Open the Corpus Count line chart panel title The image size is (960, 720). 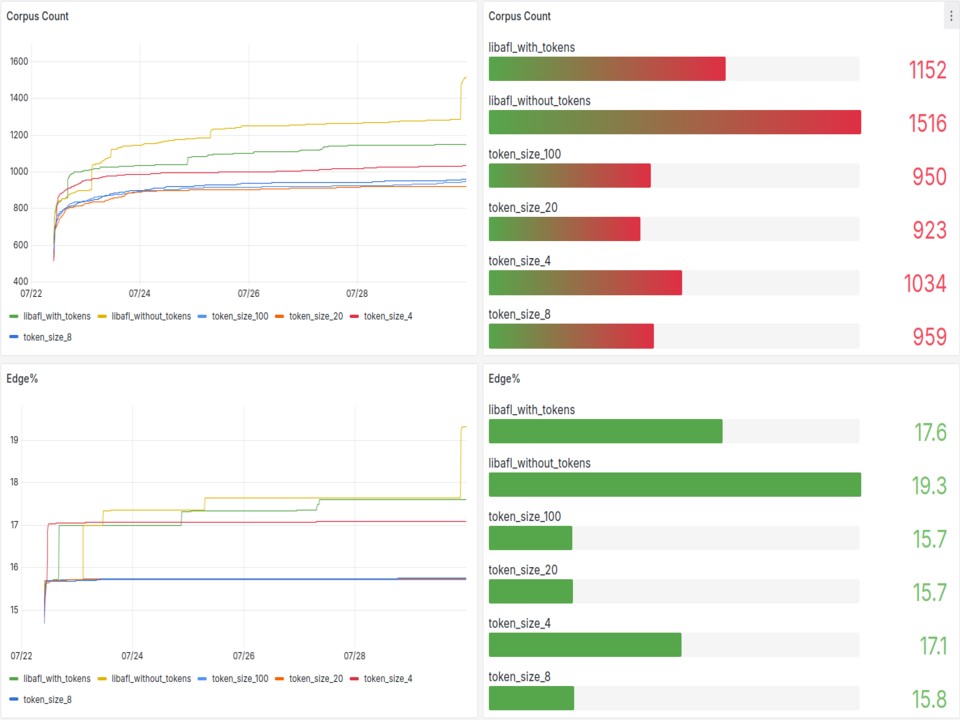click(x=37, y=17)
